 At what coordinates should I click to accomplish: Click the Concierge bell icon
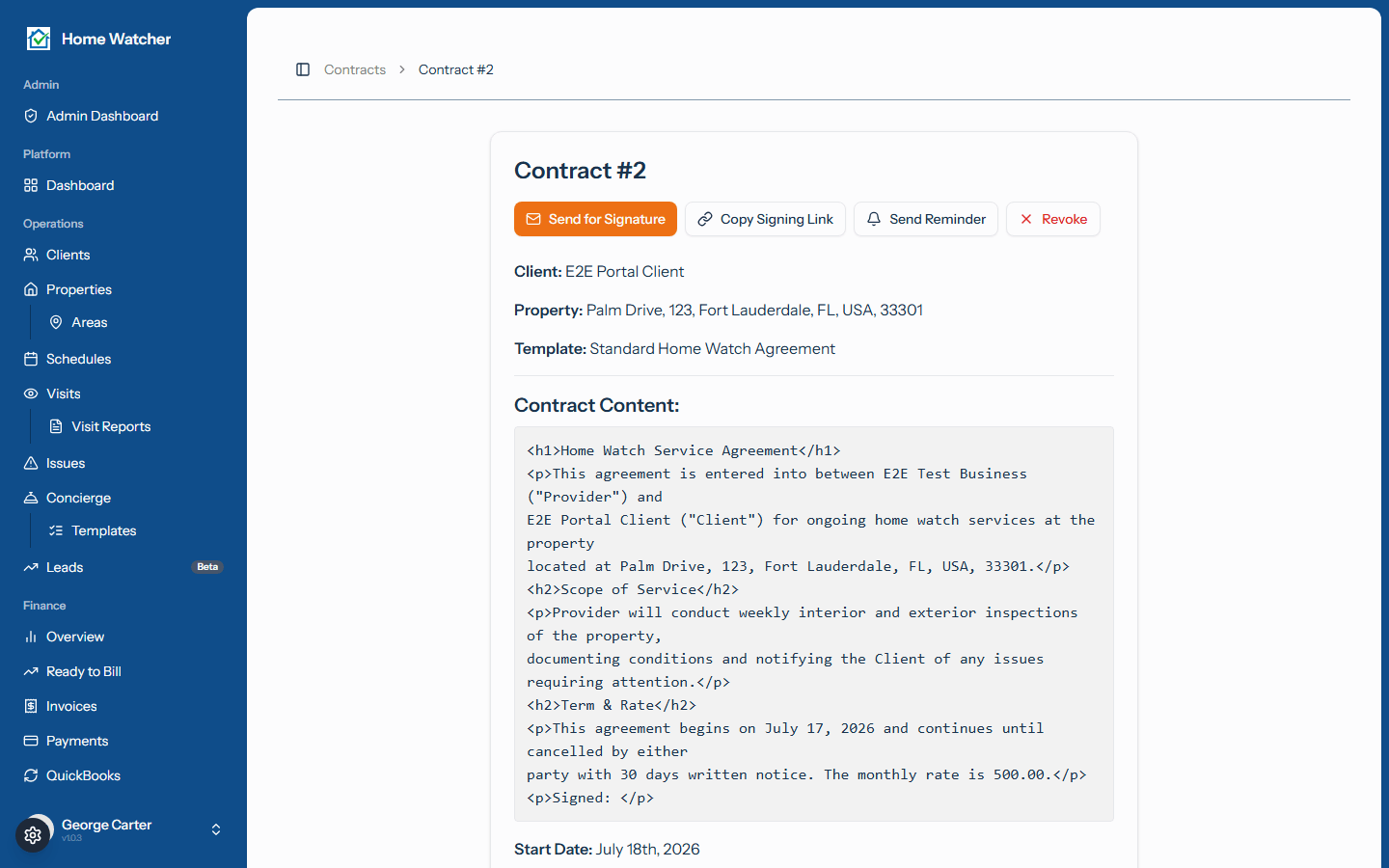pos(31,498)
